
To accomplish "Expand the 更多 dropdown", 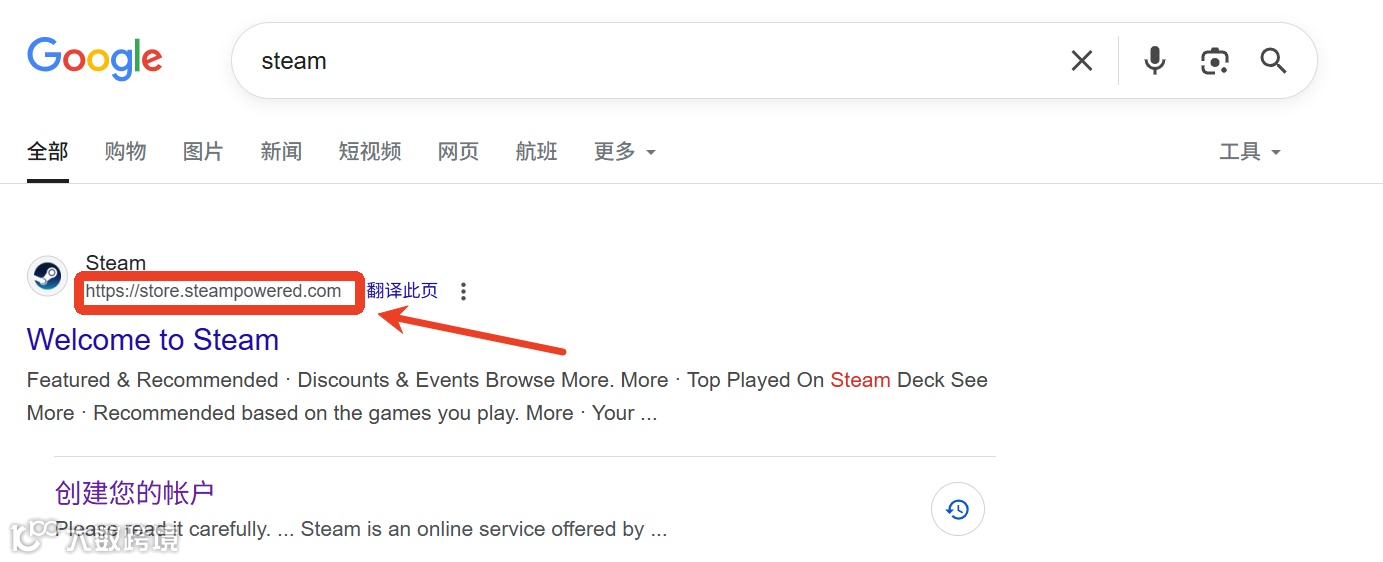I will coord(624,152).
